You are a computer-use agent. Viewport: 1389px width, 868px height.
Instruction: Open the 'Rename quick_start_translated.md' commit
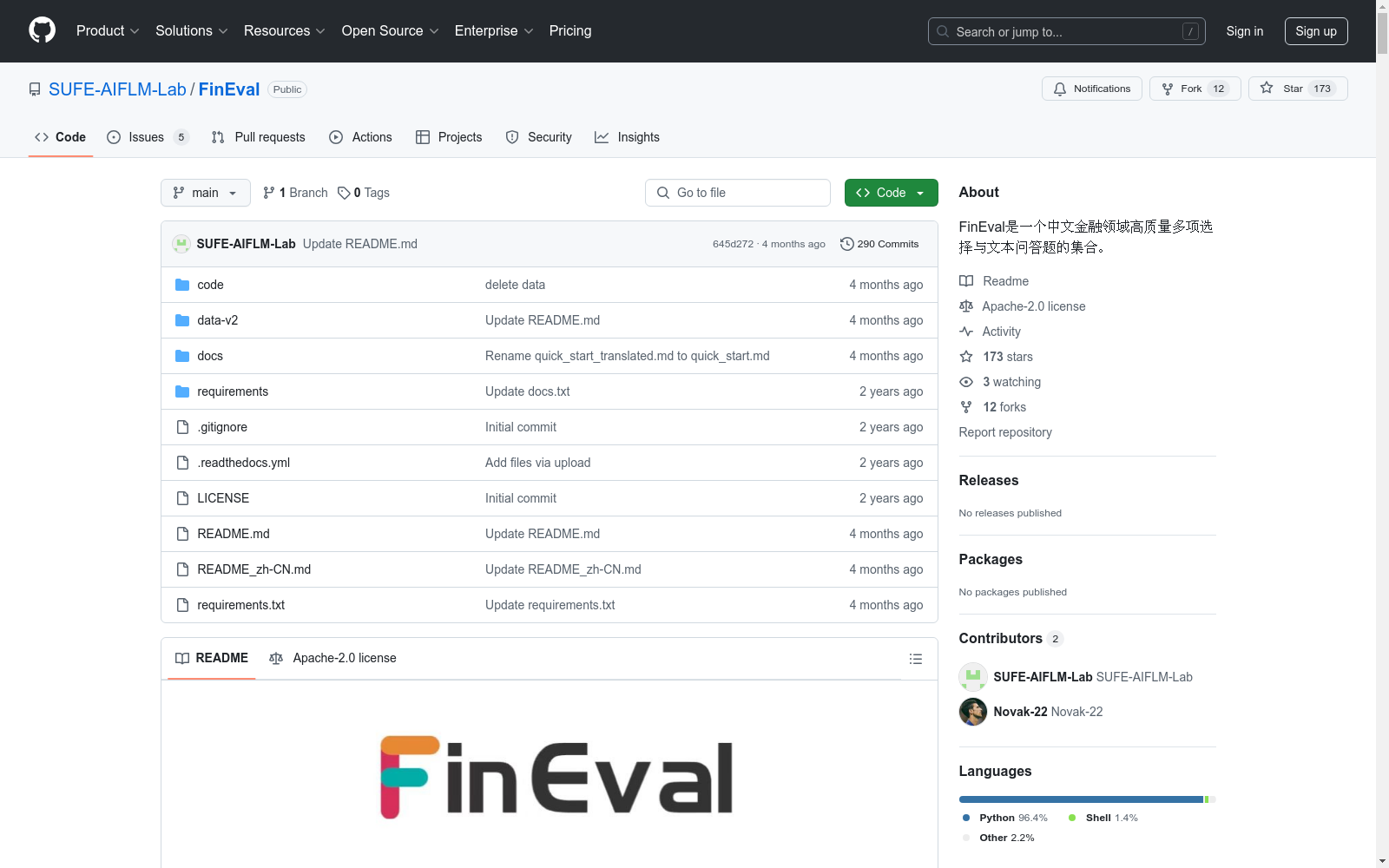(x=628, y=356)
